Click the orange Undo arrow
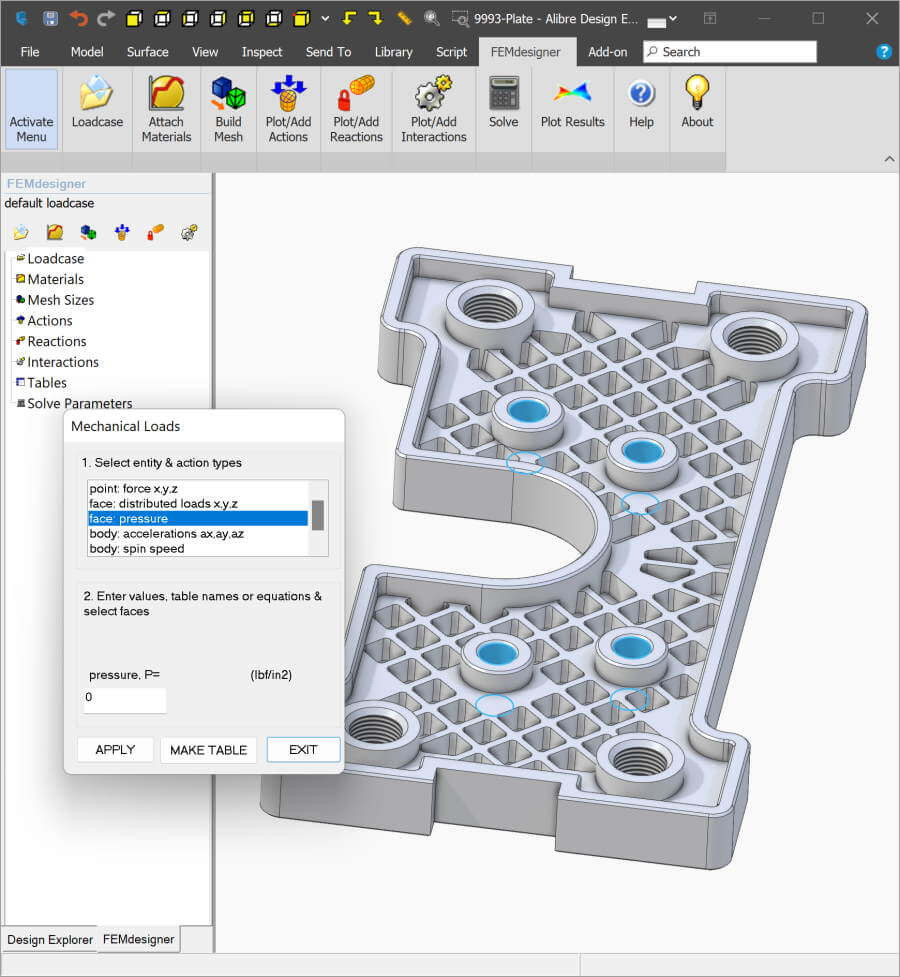900x977 pixels. point(79,18)
